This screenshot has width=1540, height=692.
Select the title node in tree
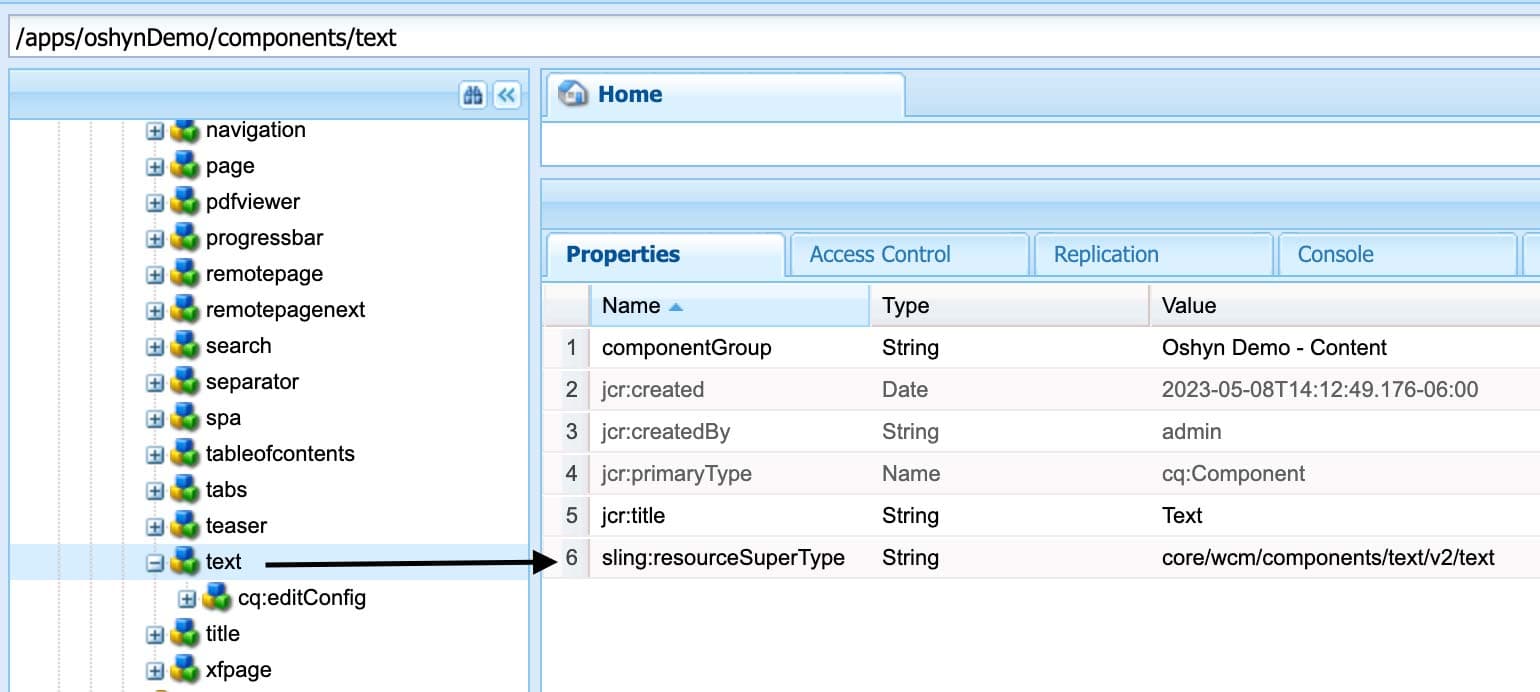click(x=222, y=634)
